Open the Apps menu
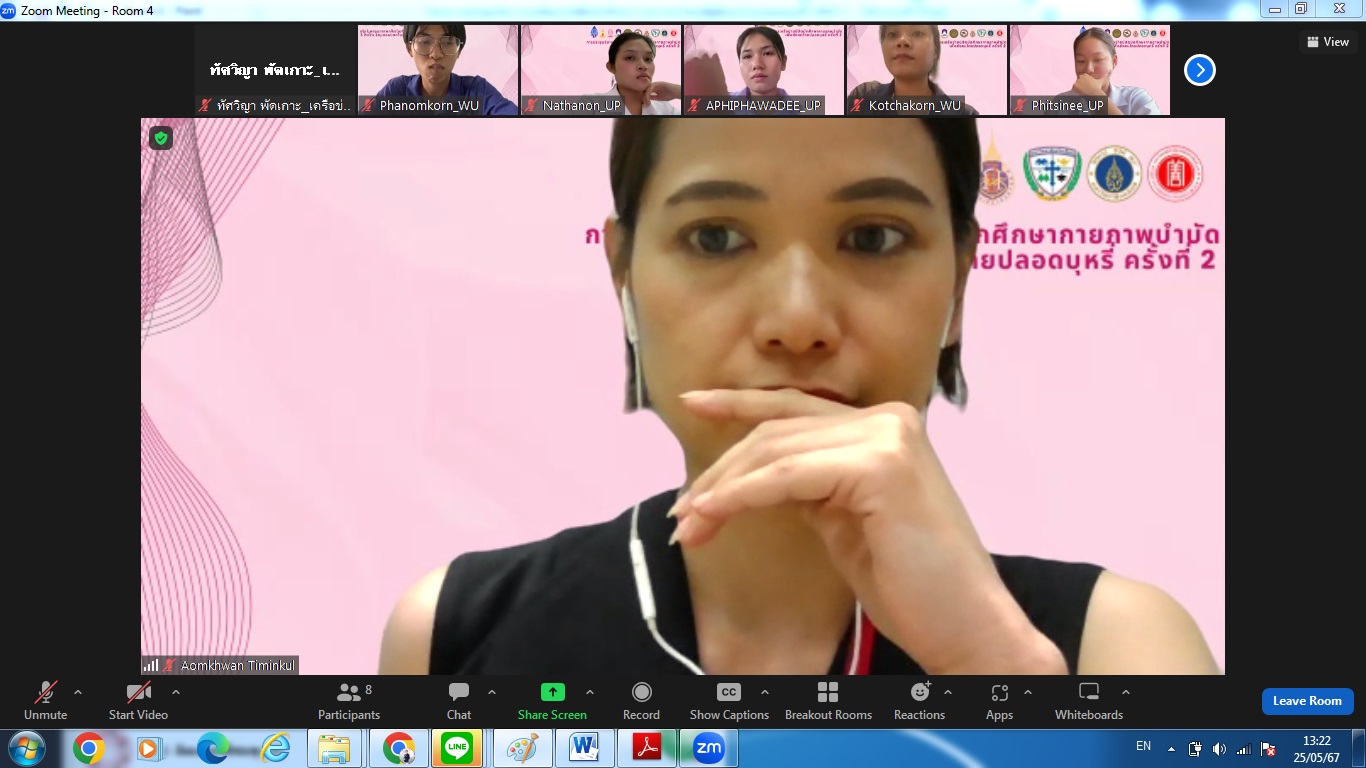Viewport: 1366px width, 768px height. pyautogui.click(x=999, y=700)
